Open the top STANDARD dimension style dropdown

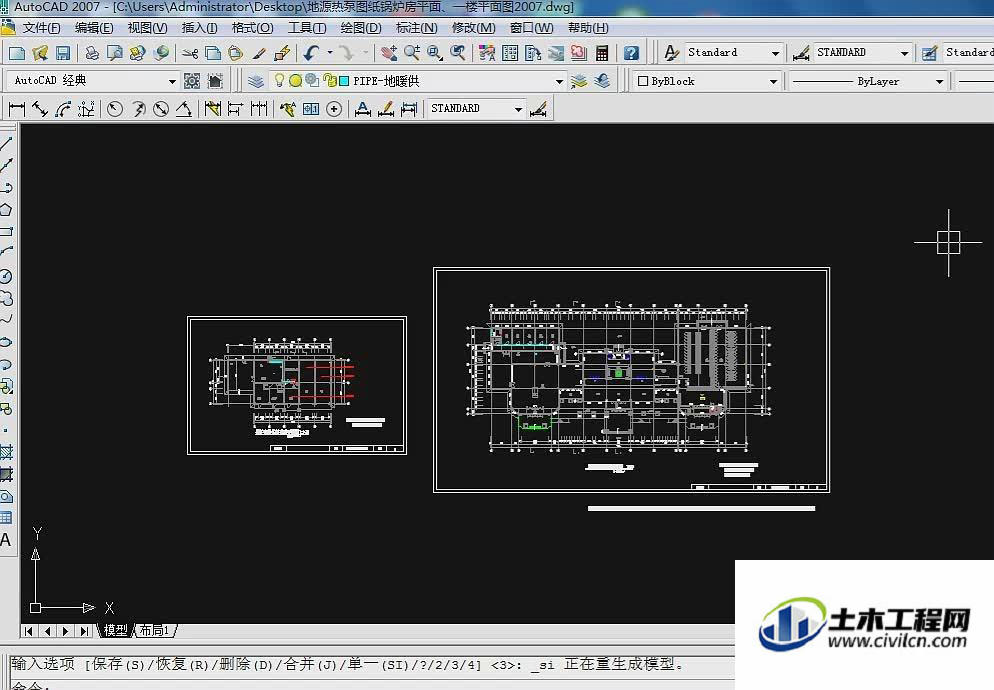click(905, 53)
